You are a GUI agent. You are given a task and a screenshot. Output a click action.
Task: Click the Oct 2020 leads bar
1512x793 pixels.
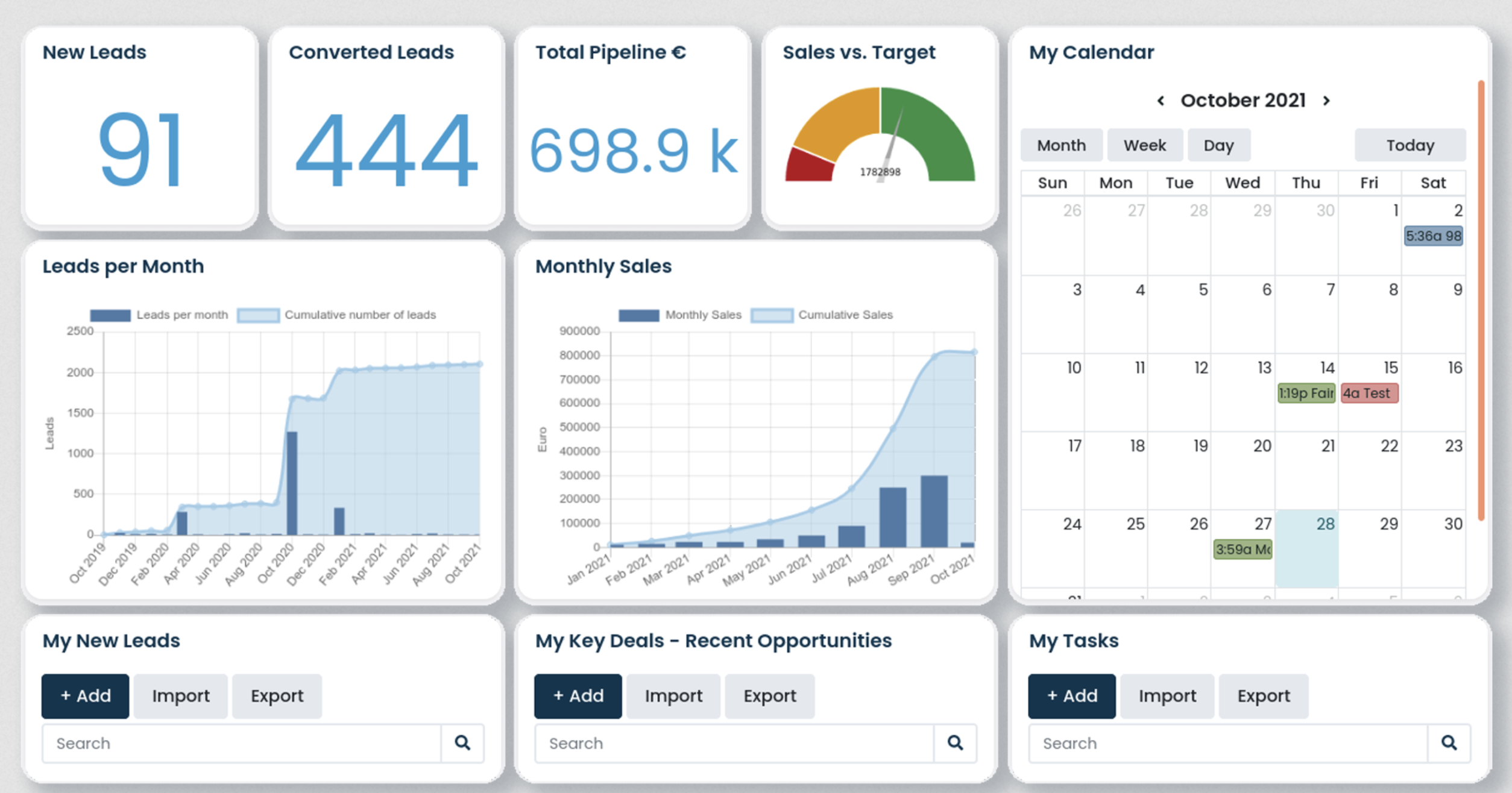point(292,483)
